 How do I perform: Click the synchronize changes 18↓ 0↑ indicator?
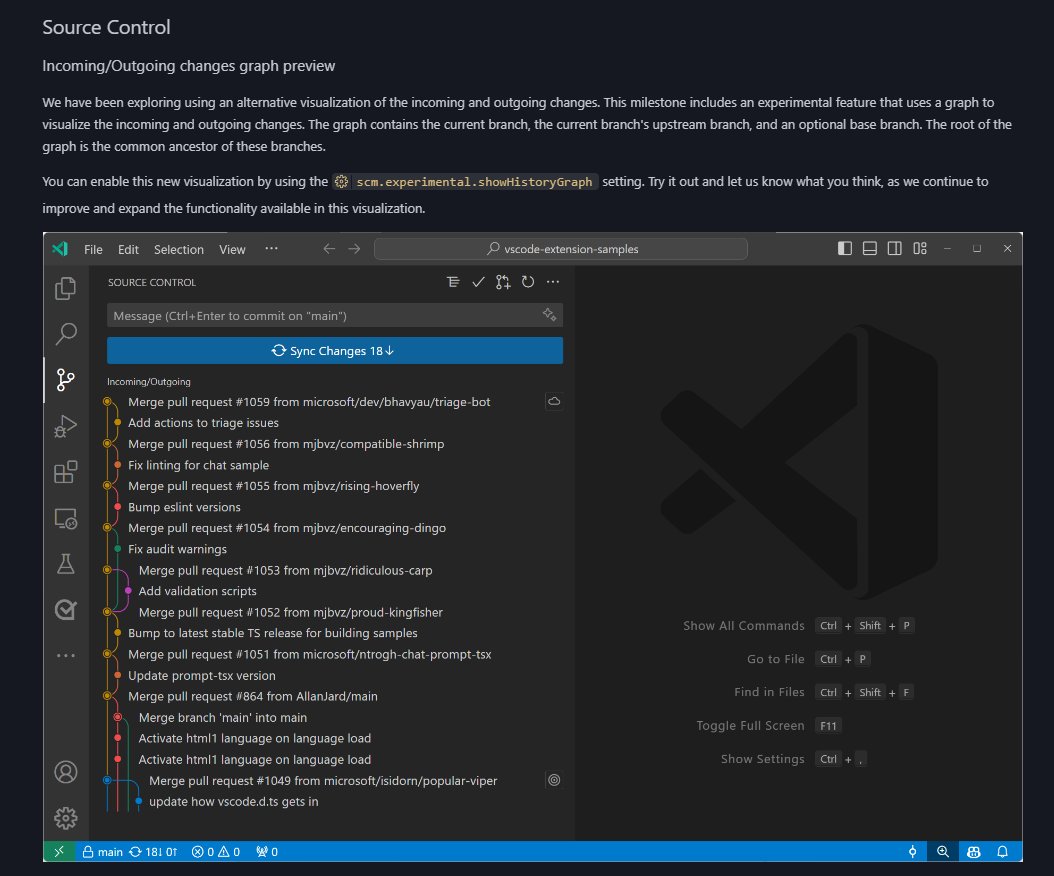(153, 852)
